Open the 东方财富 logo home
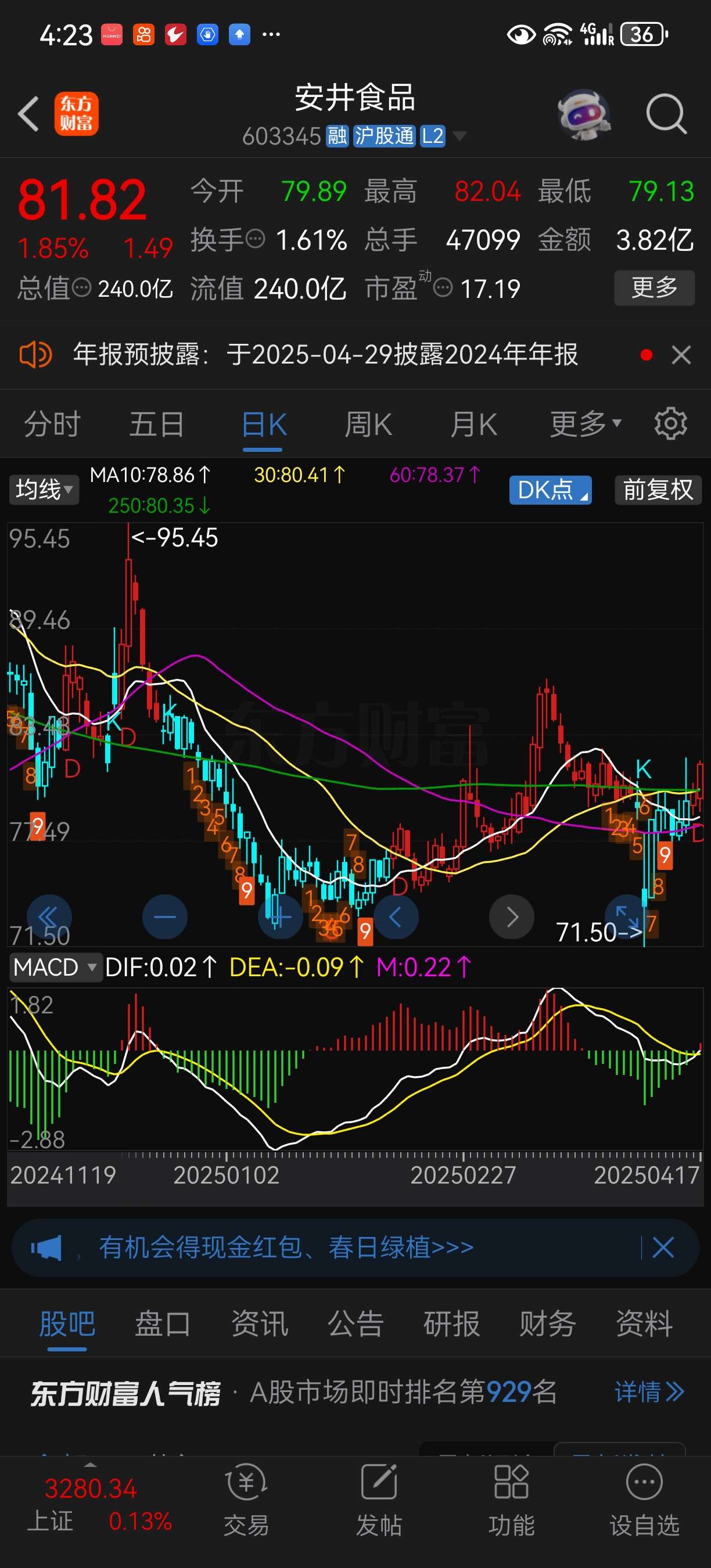 (77, 114)
